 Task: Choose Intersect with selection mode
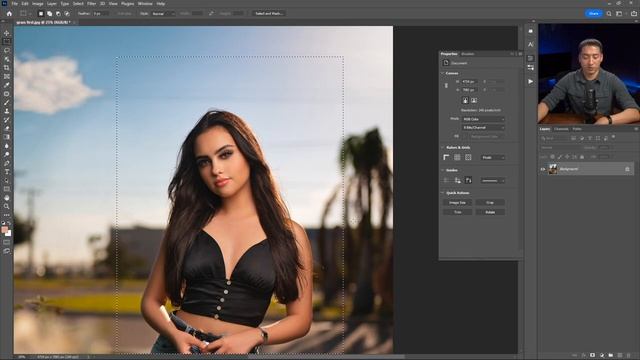67,13
